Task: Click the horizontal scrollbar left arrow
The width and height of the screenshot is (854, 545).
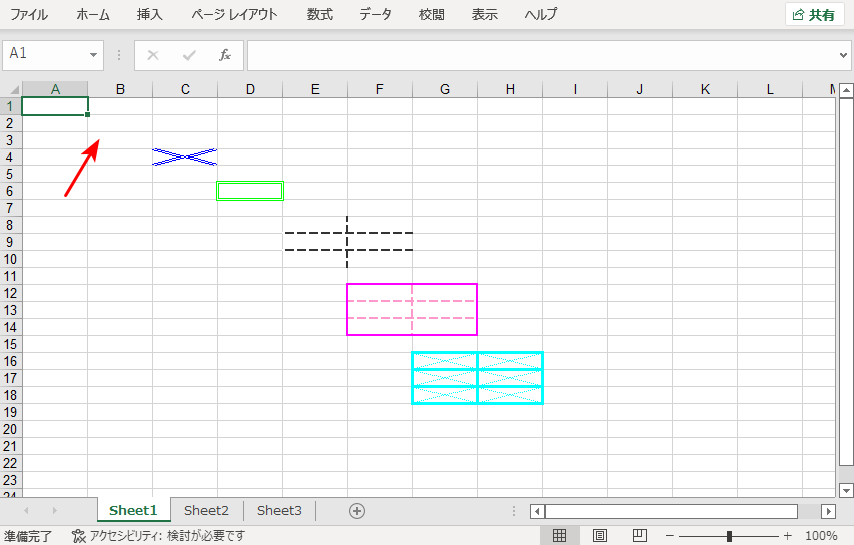Action: point(537,511)
